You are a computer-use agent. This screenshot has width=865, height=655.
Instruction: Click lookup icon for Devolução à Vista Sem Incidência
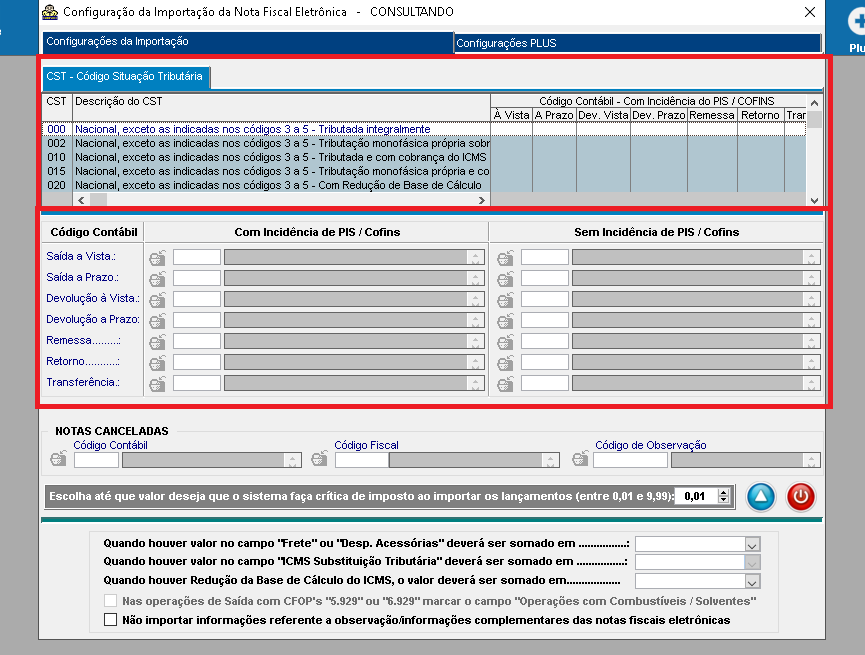pos(505,299)
